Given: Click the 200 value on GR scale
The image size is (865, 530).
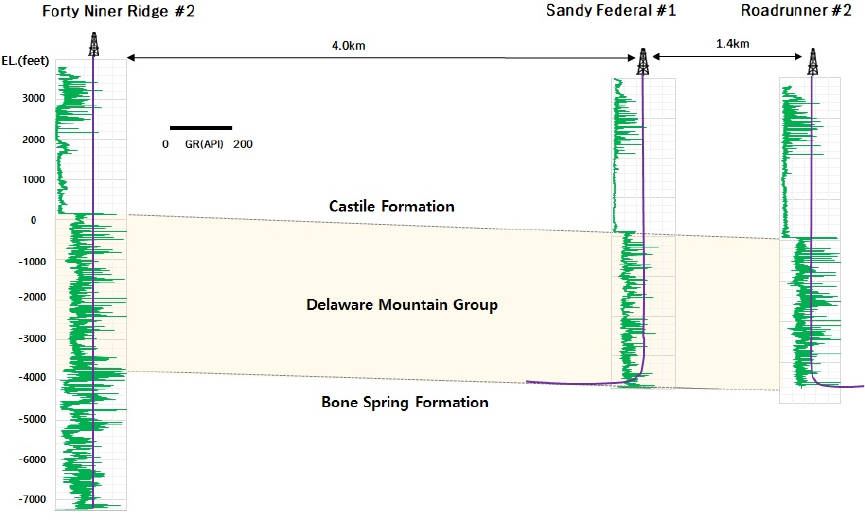Looking at the screenshot, I should pyautogui.click(x=242, y=144).
